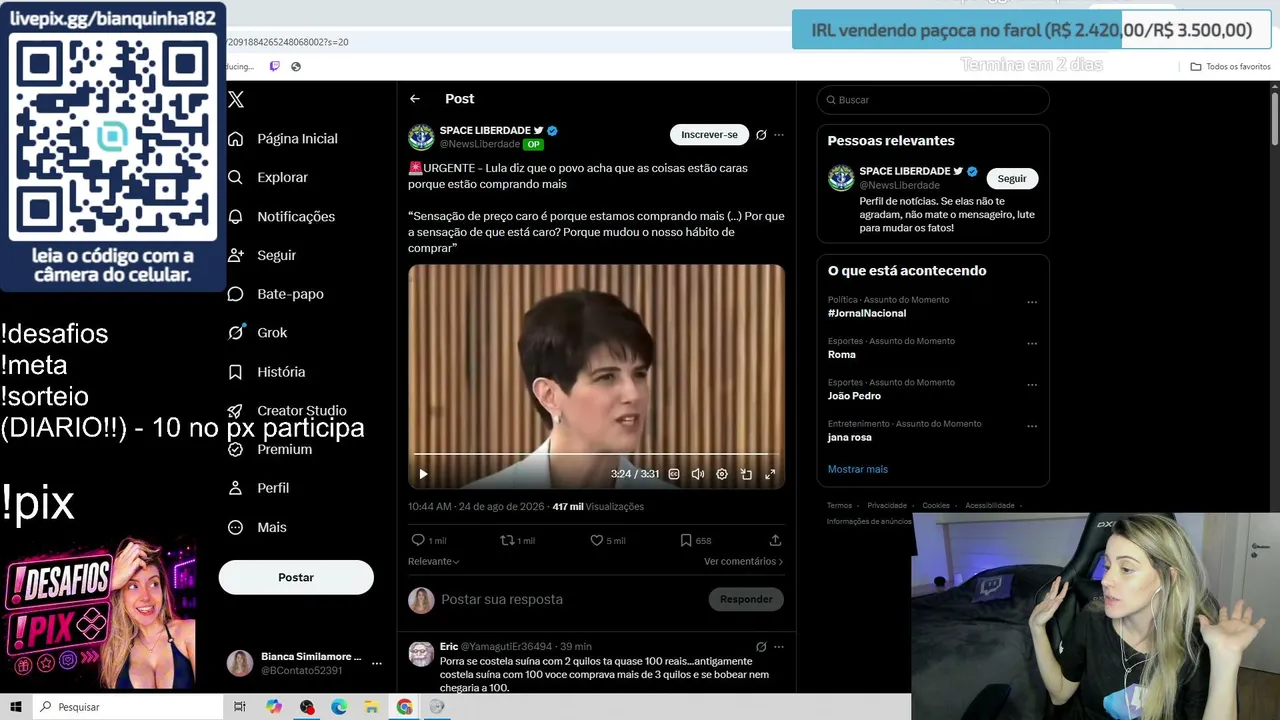Image resolution: width=1280 pixels, height=720 pixels.
Task: Switch to Google Chrome in taskbar
Action: point(404,707)
